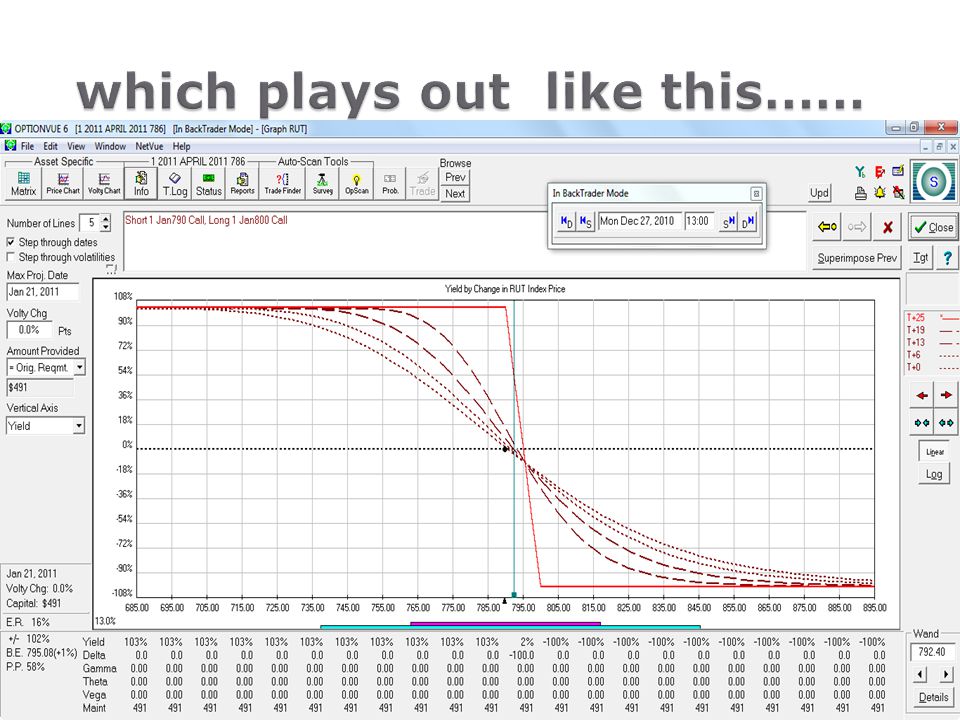Launch the Trade Finder tool
Viewport: 960px width, 720px height.
pyautogui.click(x=283, y=184)
